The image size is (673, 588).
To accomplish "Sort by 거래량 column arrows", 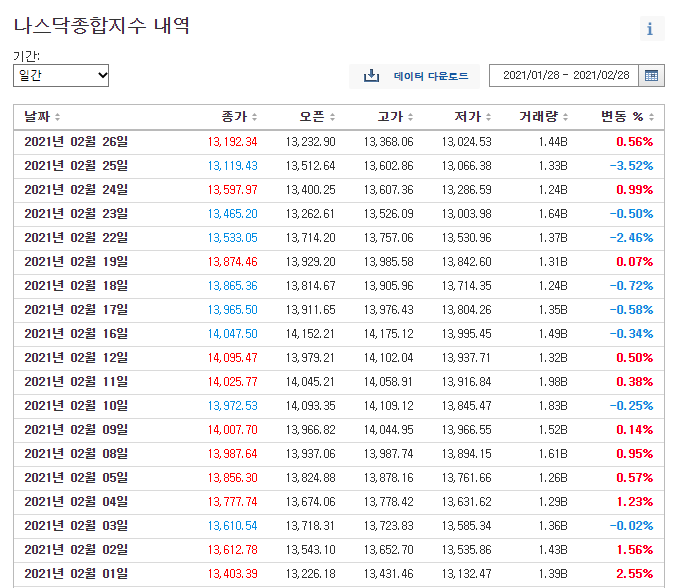I will (x=565, y=117).
